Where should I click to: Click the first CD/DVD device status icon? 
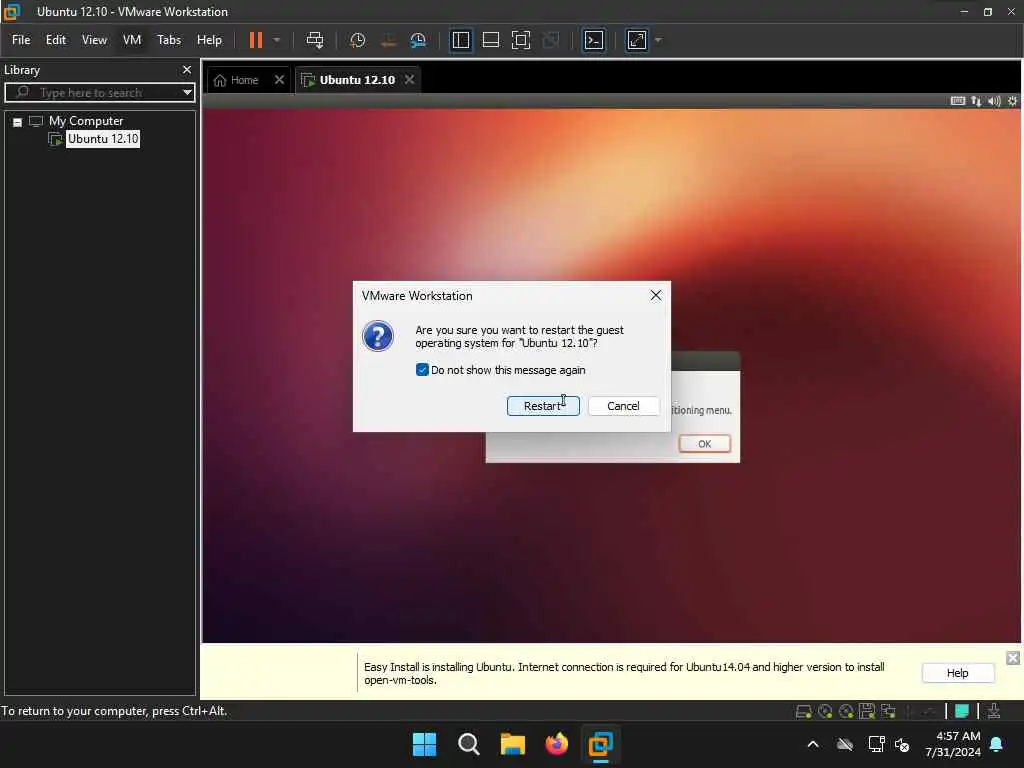click(825, 711)
